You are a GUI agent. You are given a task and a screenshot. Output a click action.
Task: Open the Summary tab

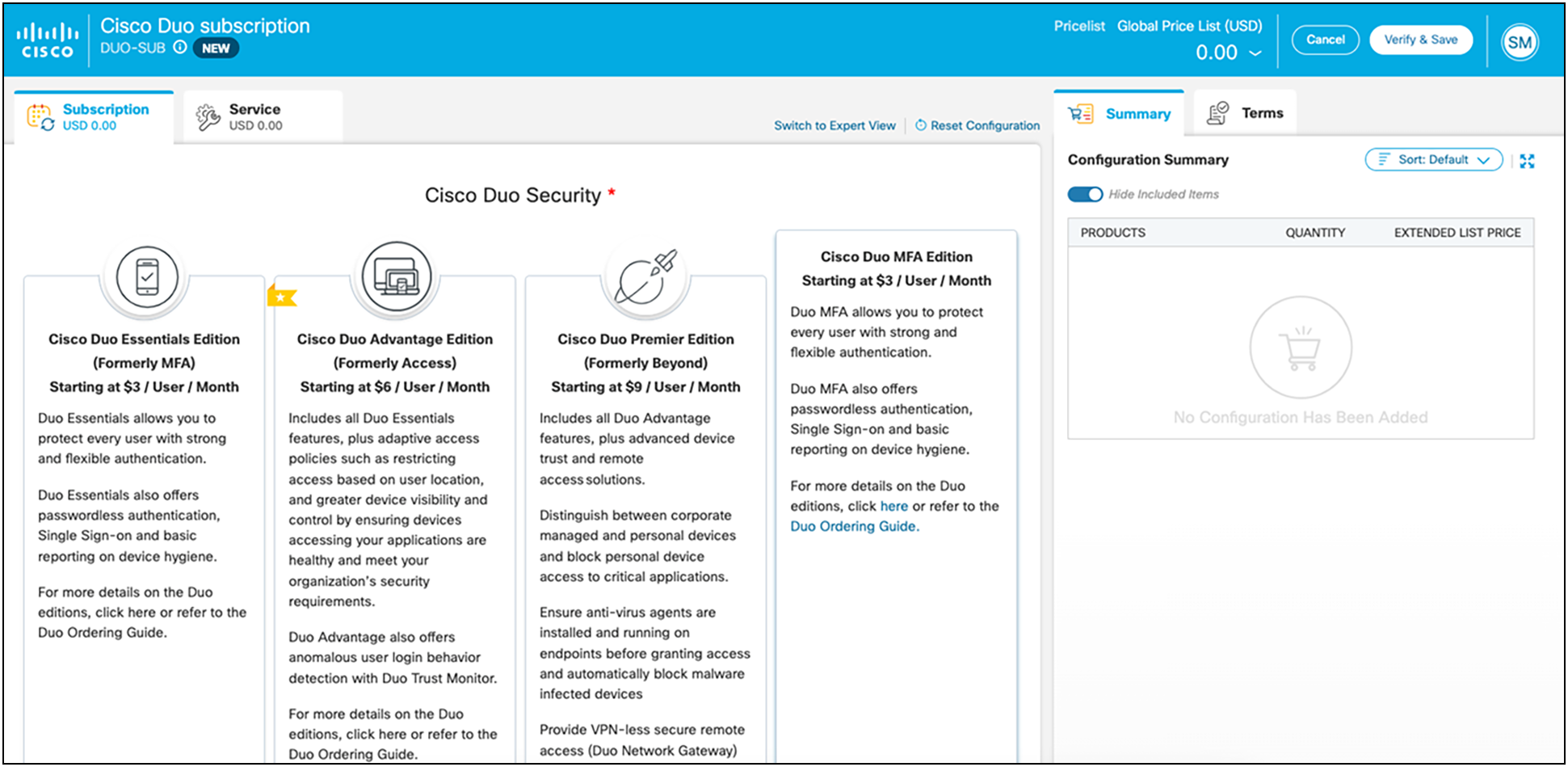(x=1119, y=113)
